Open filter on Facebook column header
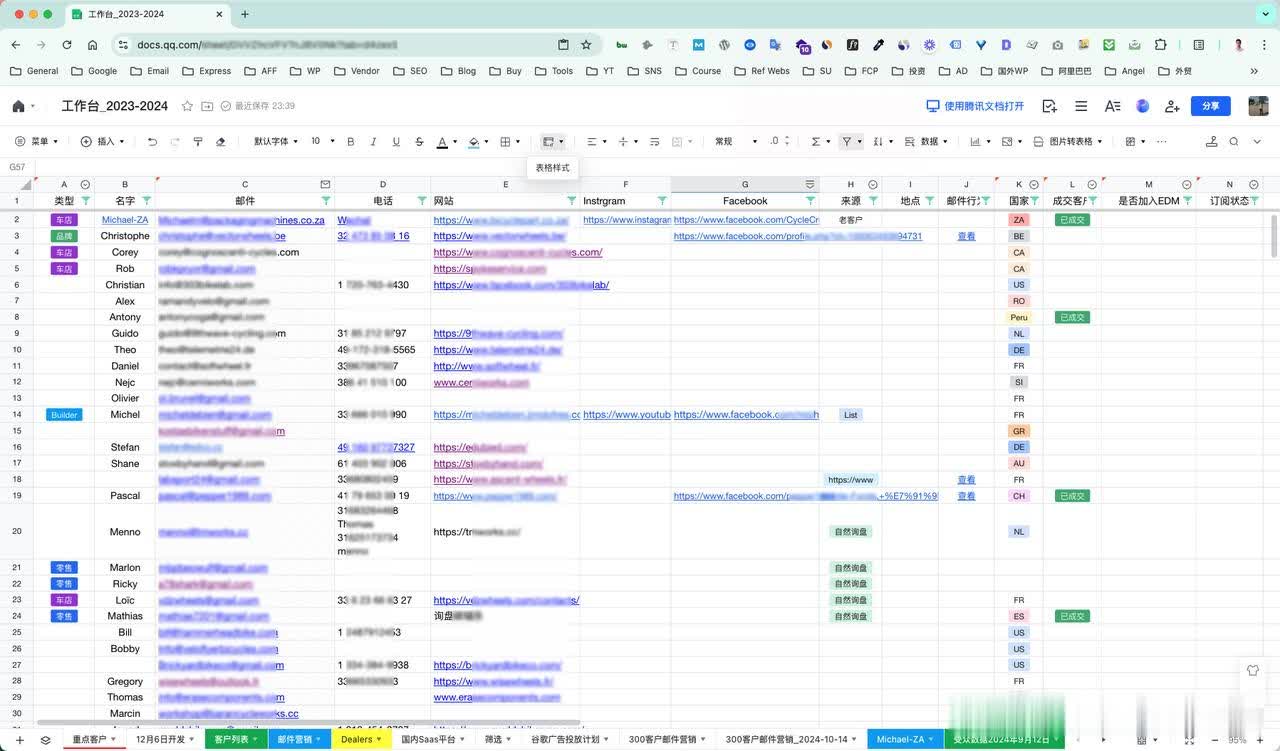 (x=810, y=201)
